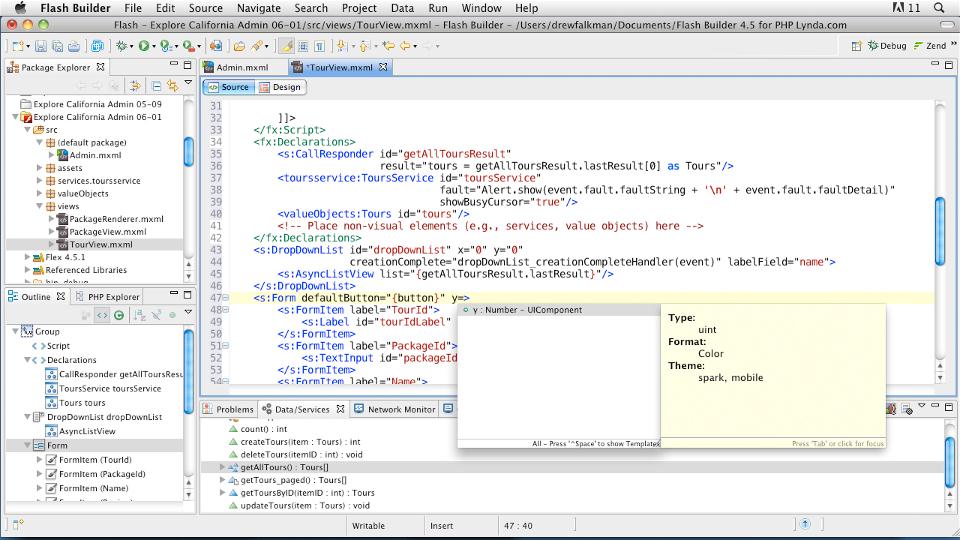Click the New file toolbar icon

pyautogui.click(x=18, y=46)
